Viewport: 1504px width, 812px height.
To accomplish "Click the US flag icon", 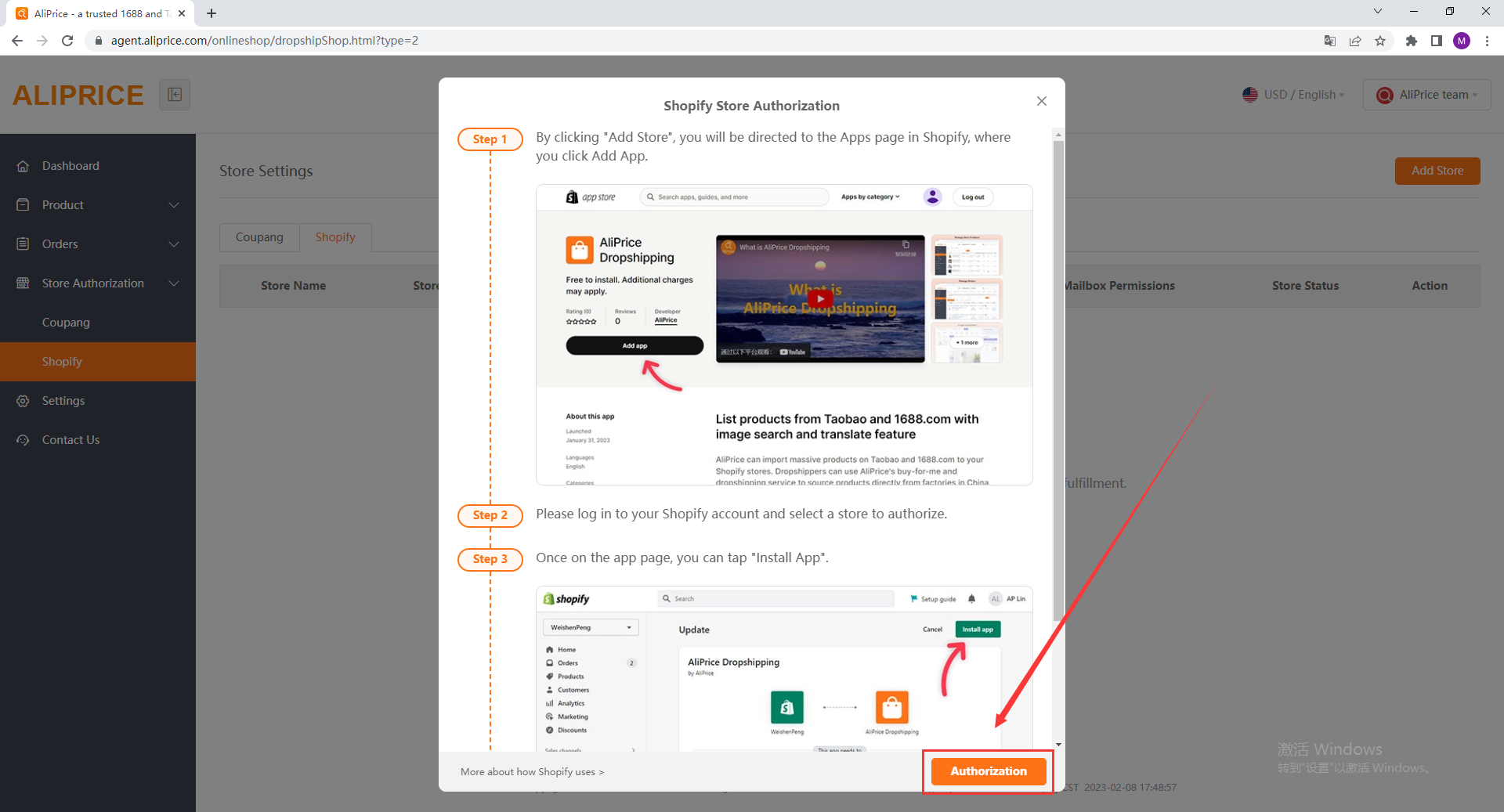I will pos(1250,95).
